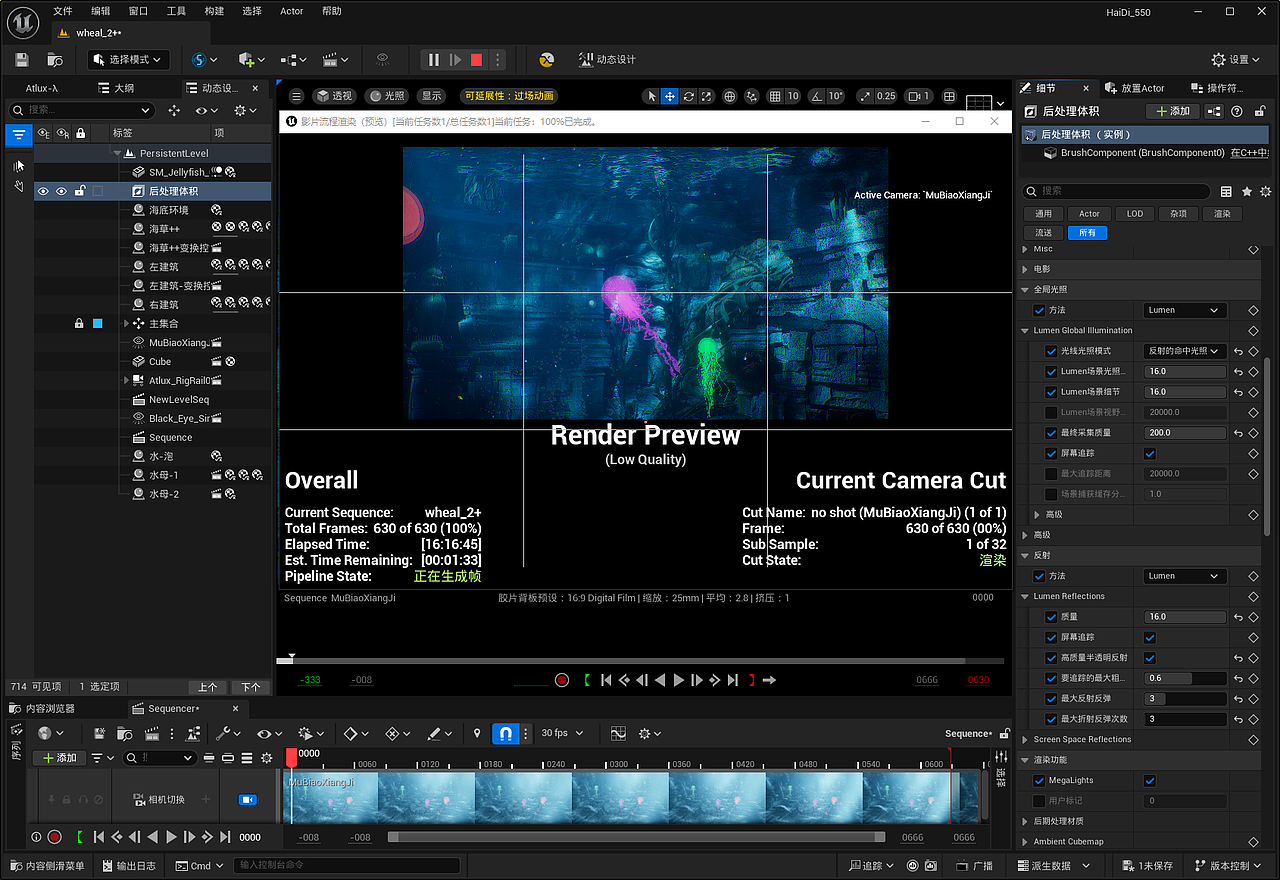Screen dimensions: 1280x880
Task: Open the property matrix table icon in Details
Action: click(x=1227, y=191)
